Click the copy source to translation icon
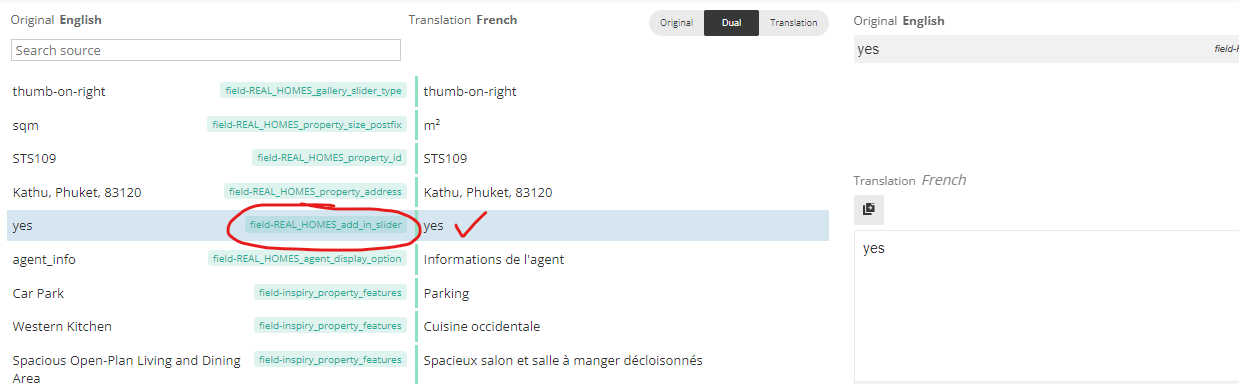1239x384 pixels. [x=868, y=209]
